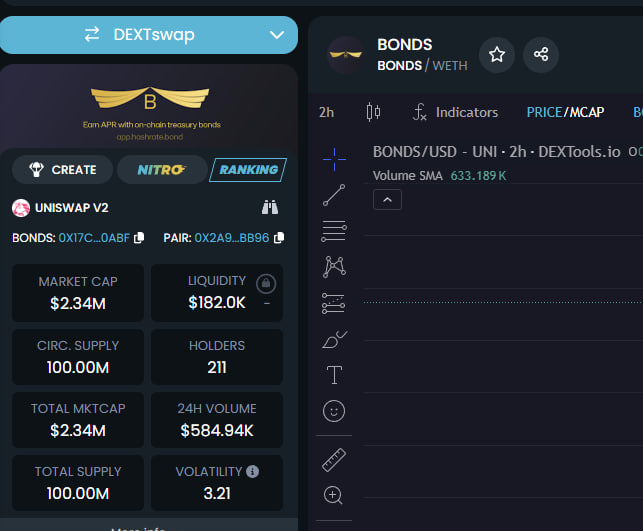Image resolution: width=643 pixels, height=531 pixels.
Task: Click the LIQUIDITY $182.0K value
Action: coord(217,303)
